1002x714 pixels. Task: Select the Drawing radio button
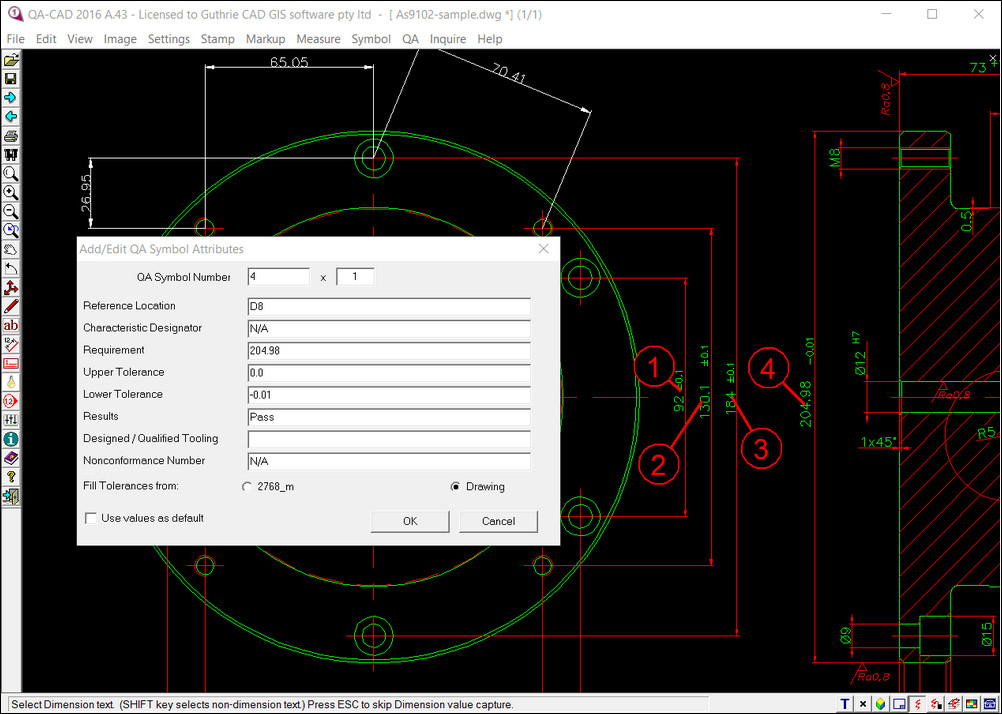pyautogui.click(x=455, y=486)
